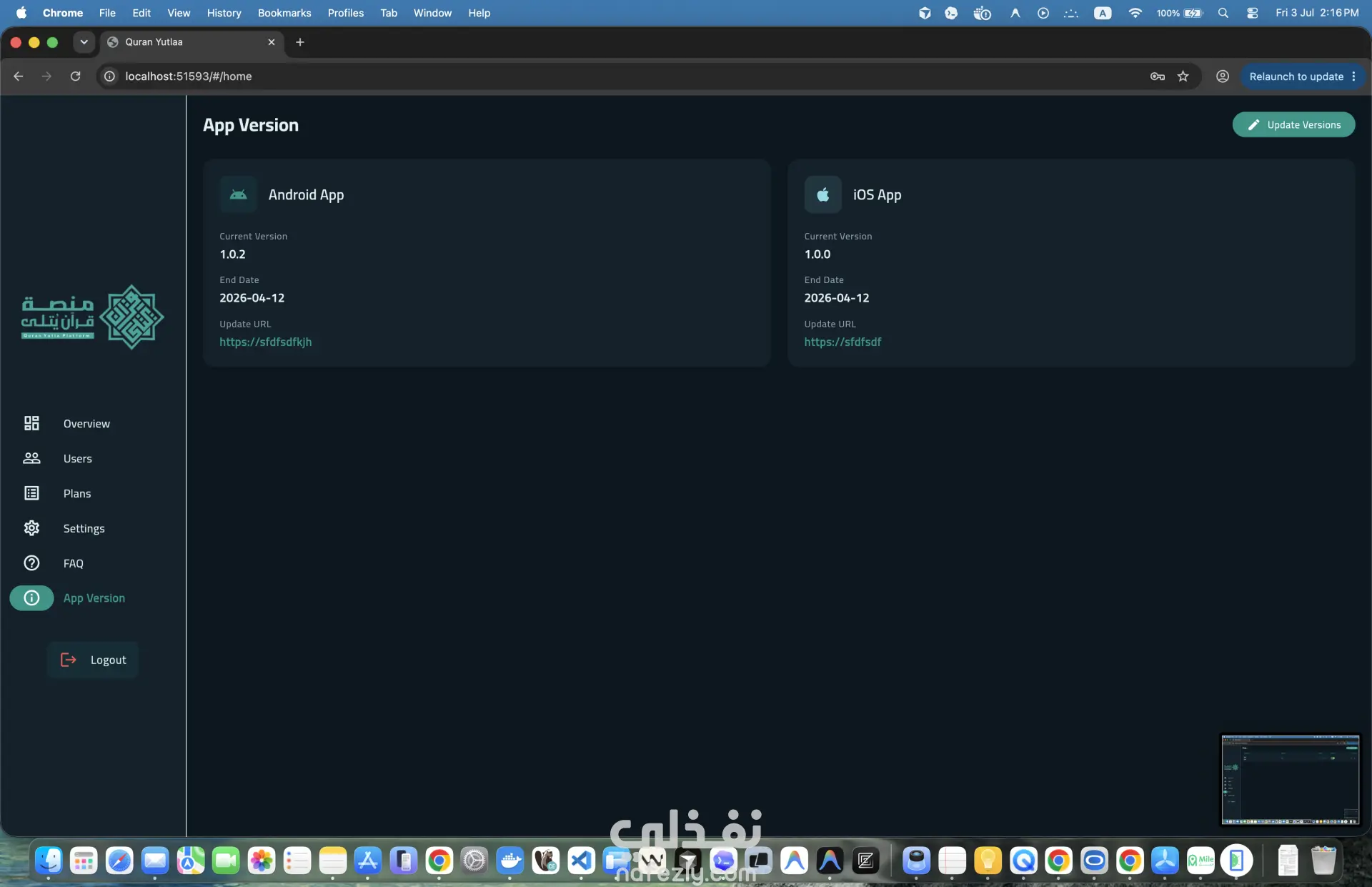Image resolution: width=1372 pixels, height=887 pixels.
Task: Open the History menu
Action: pyautogui.click(x=224, y=13)
